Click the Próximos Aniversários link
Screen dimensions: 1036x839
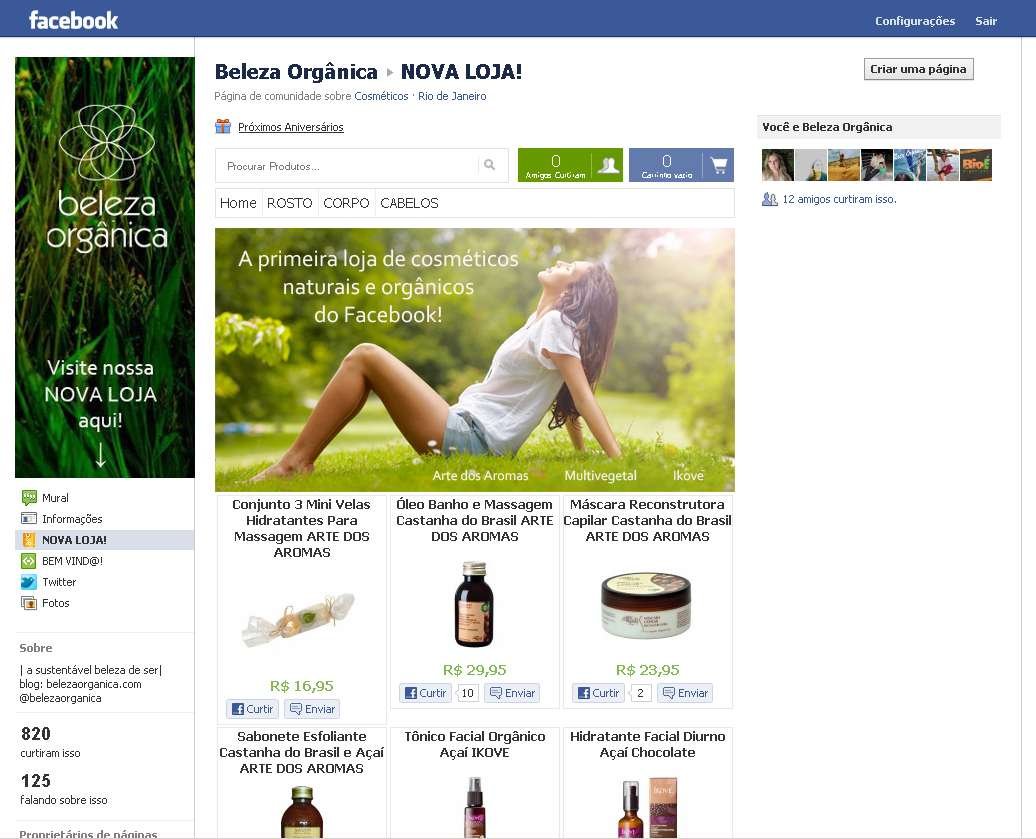click(x=291, y=127)
